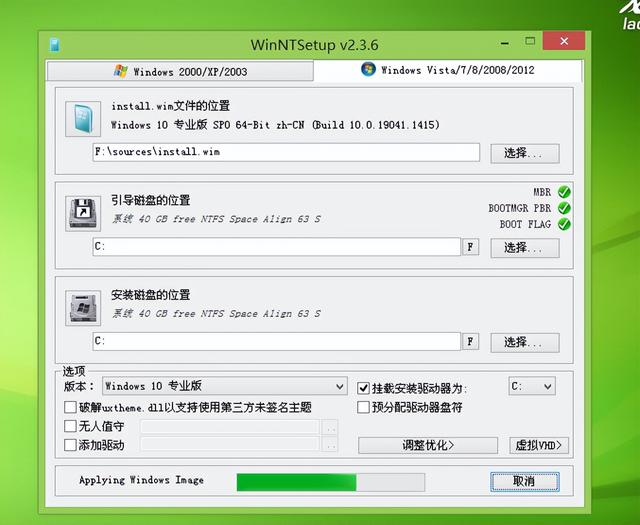Click browse button beside 添加驱动 field
Image resolution: width=640 pixels, height=525 pixels.
pos(330,445)
